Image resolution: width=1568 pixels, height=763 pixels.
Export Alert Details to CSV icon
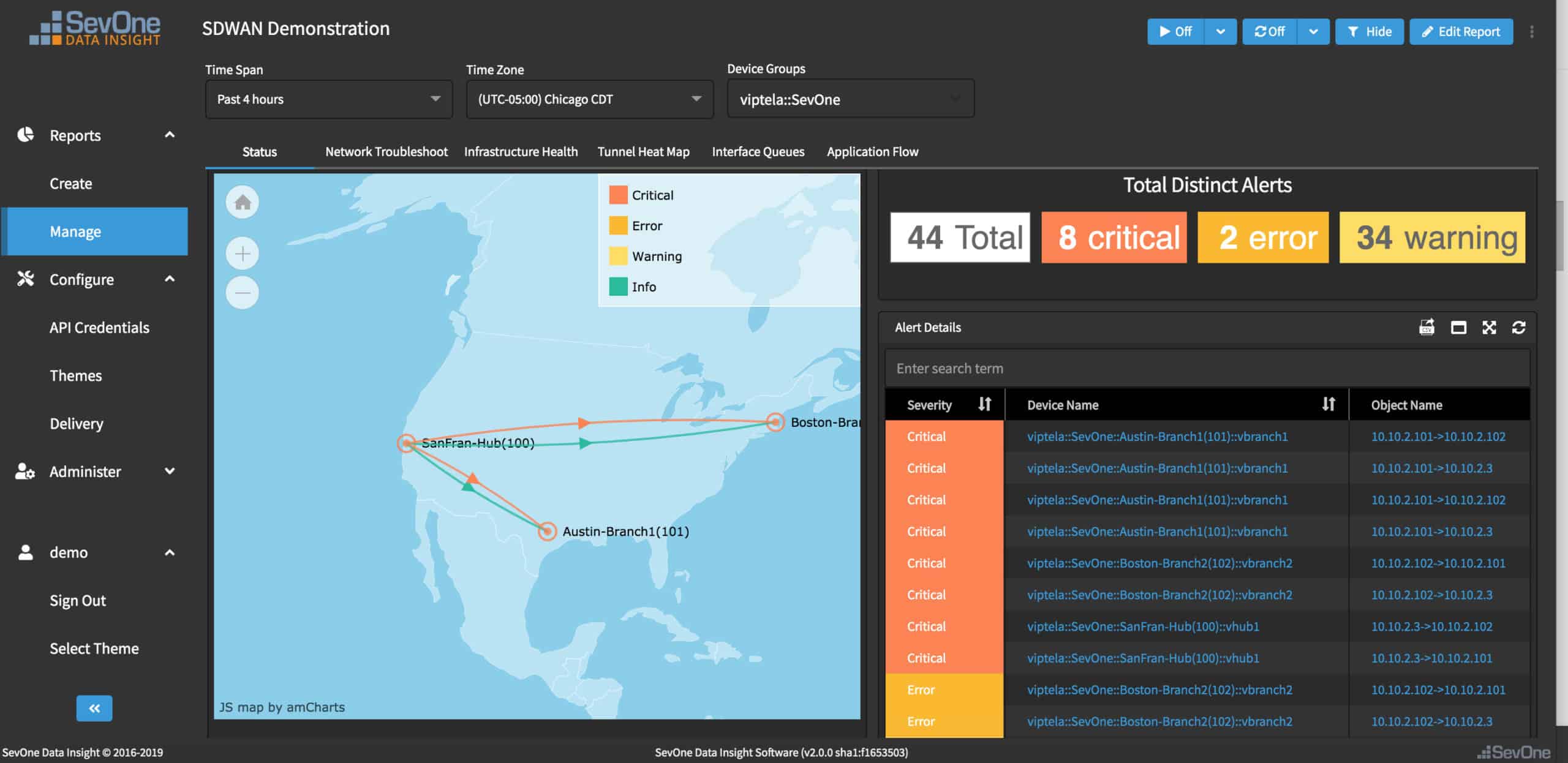coord(1427,328)
